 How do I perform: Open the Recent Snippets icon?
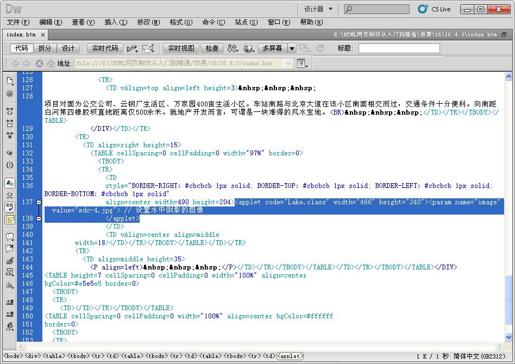click(10, 272)
